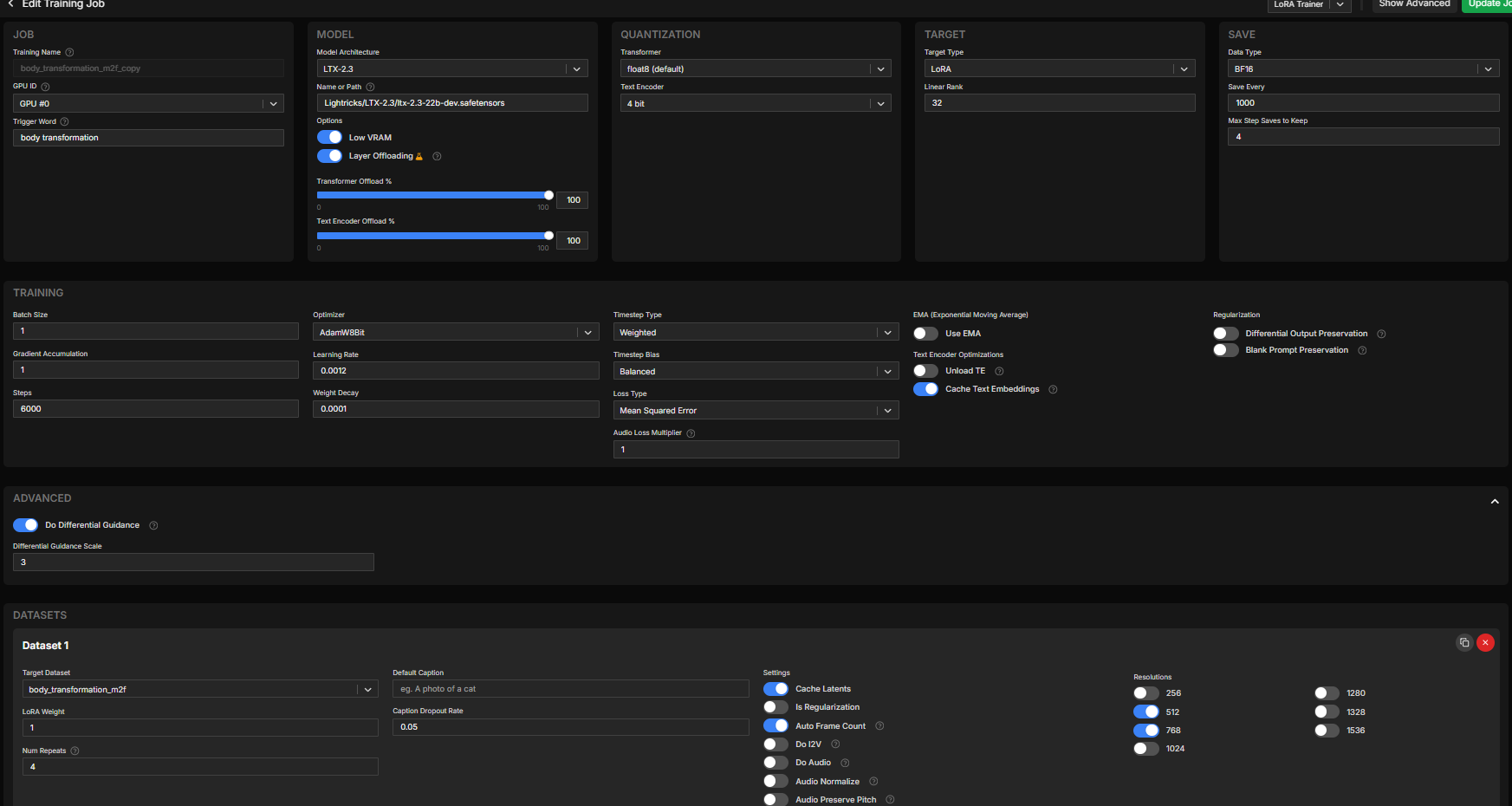Click the Show Advanced button
The width and height of the screenshot is (1512, 806).
pos(1414,4)
